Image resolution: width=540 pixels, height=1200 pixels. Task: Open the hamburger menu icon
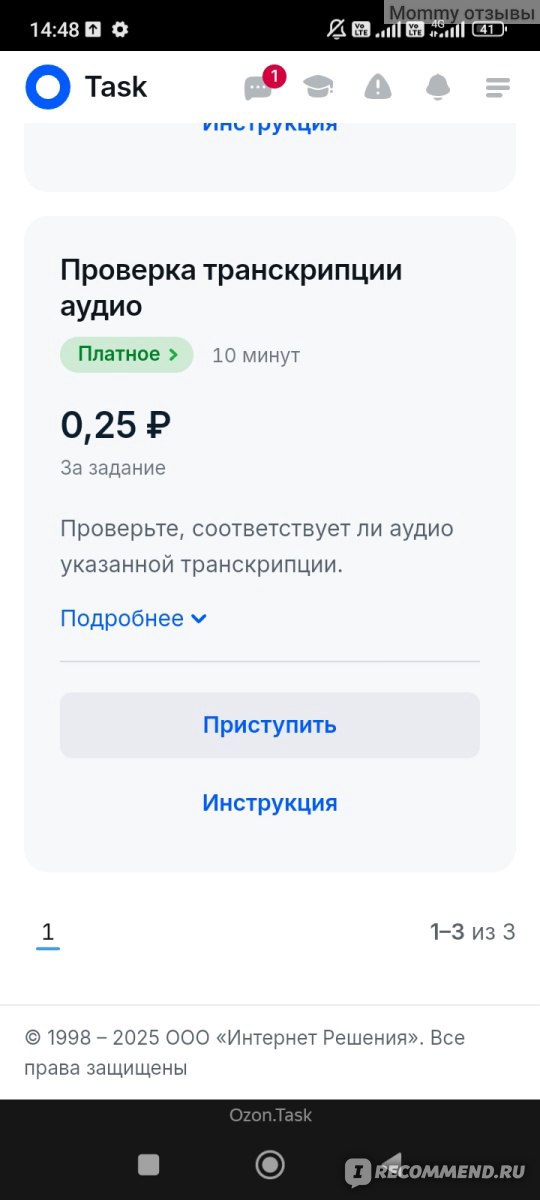[498, 87]
